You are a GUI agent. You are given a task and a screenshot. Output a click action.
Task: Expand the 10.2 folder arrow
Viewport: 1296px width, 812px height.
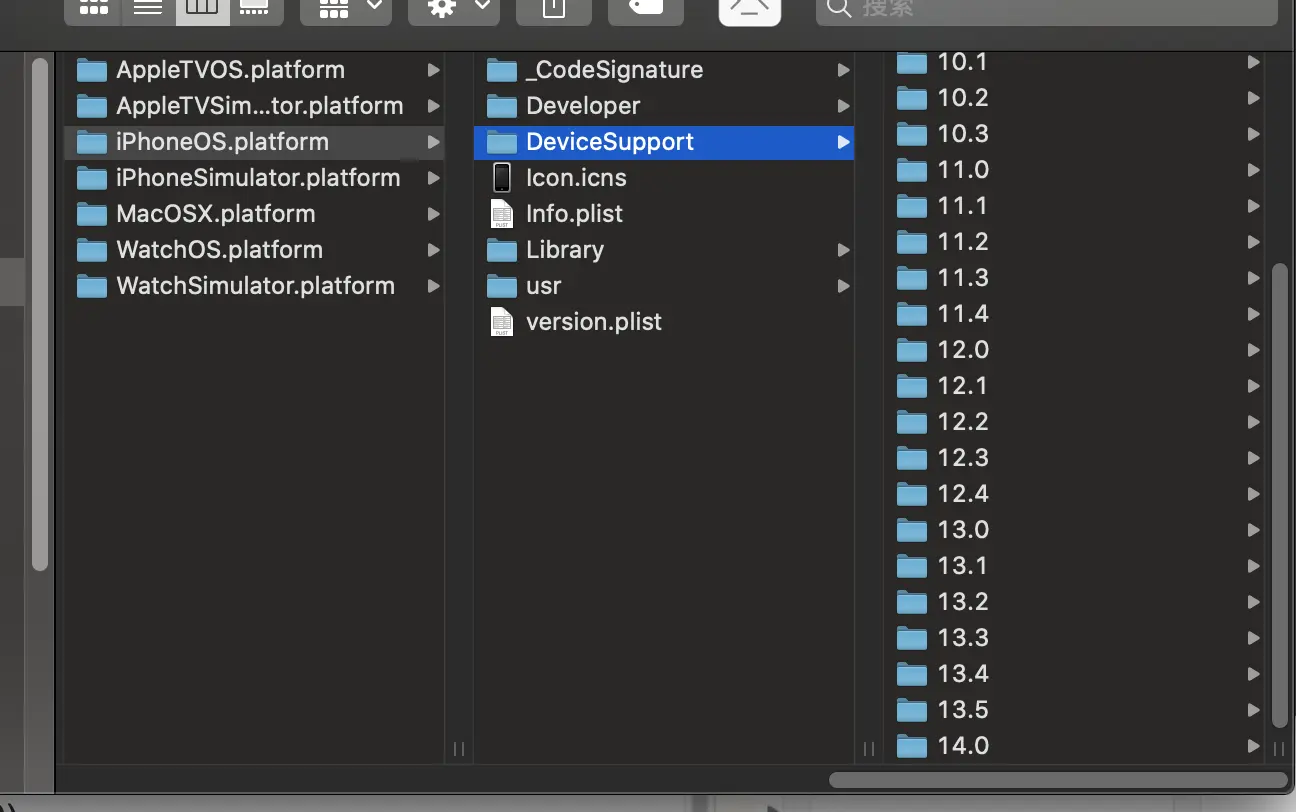(x=1253, y=98)
